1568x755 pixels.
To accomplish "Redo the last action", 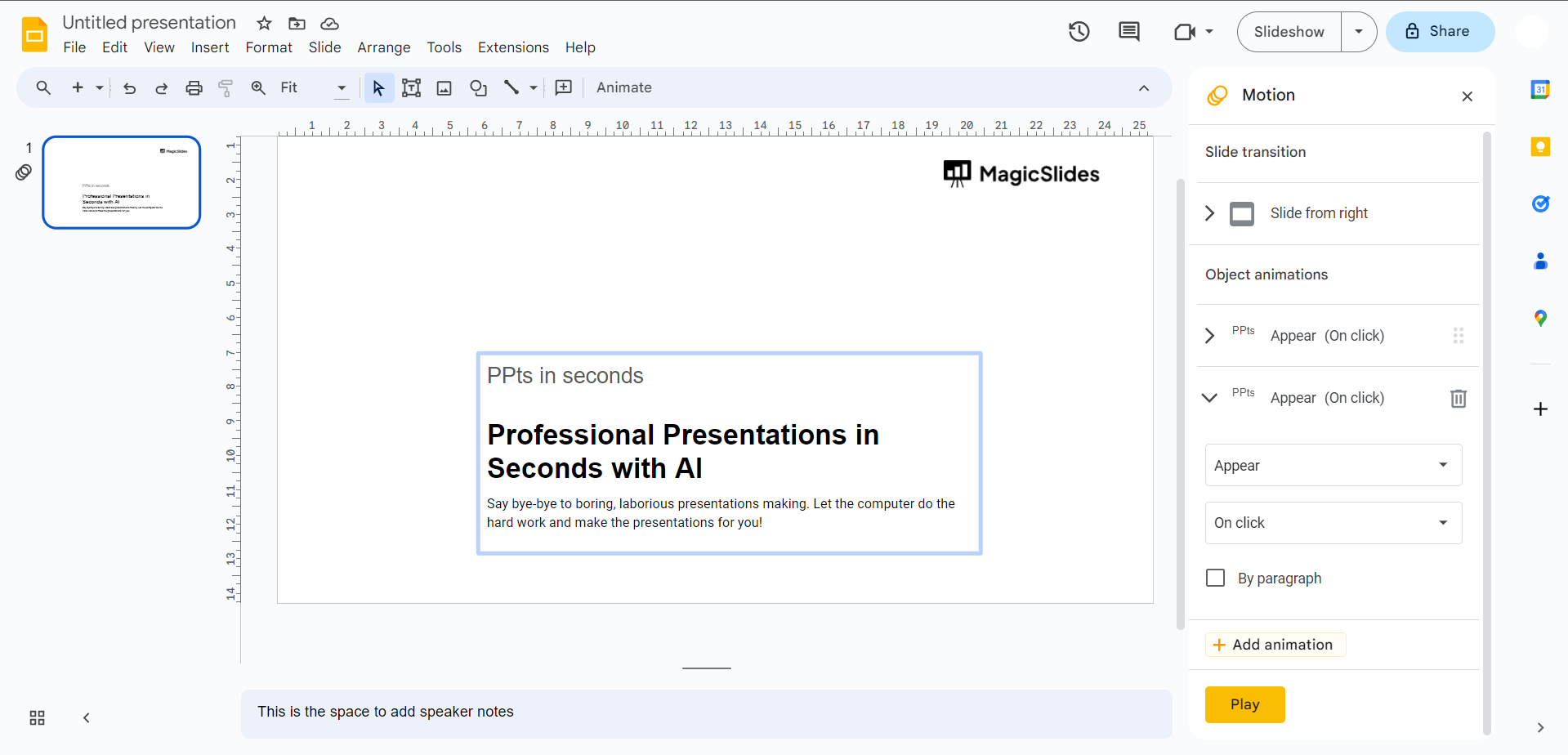I will point(161,87).
